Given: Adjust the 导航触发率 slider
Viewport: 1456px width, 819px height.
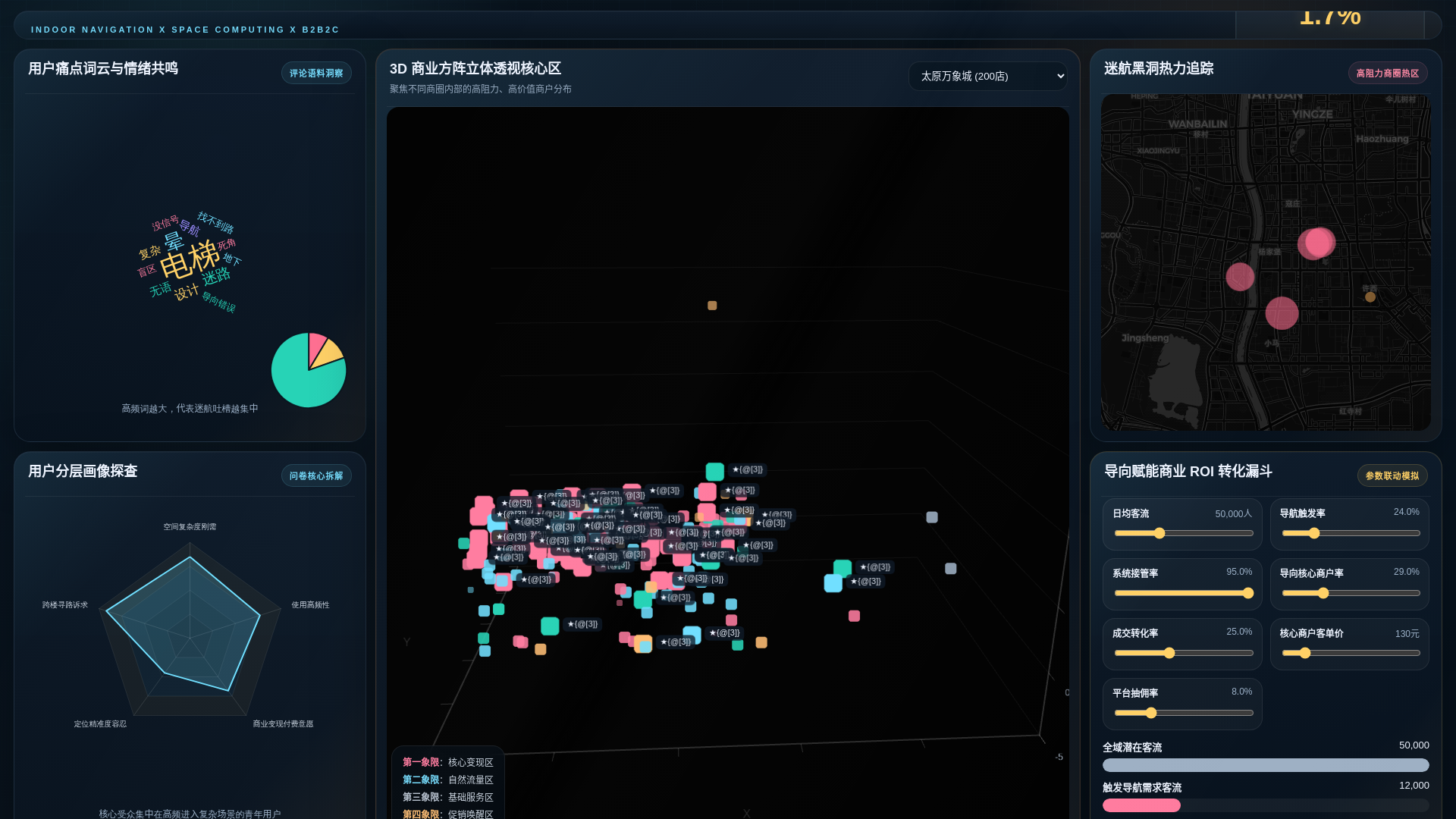Looking at the screenshot, I should pyautogui.click(x=1314, y=533).
